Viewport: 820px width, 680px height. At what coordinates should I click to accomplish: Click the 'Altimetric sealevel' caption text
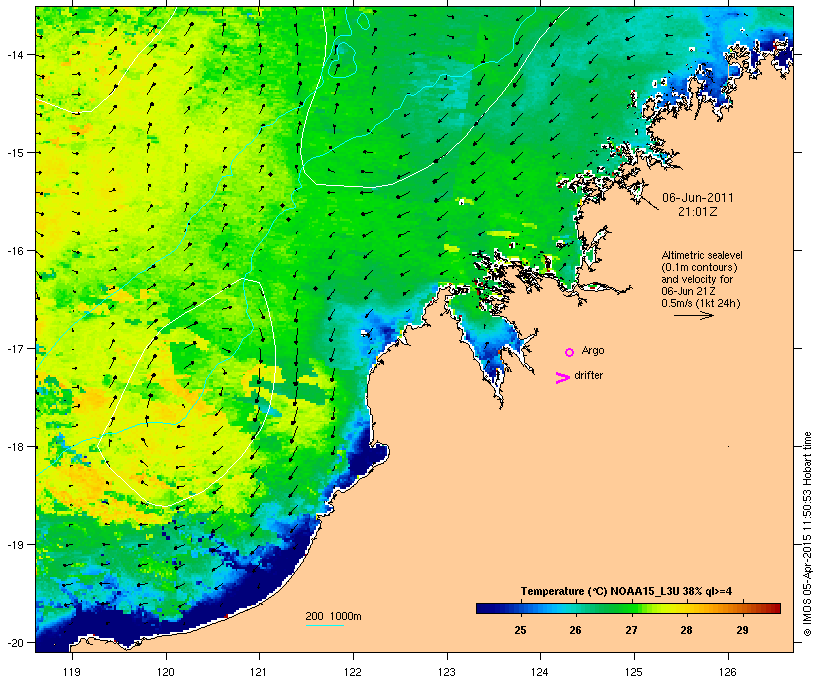click(702, 255)
